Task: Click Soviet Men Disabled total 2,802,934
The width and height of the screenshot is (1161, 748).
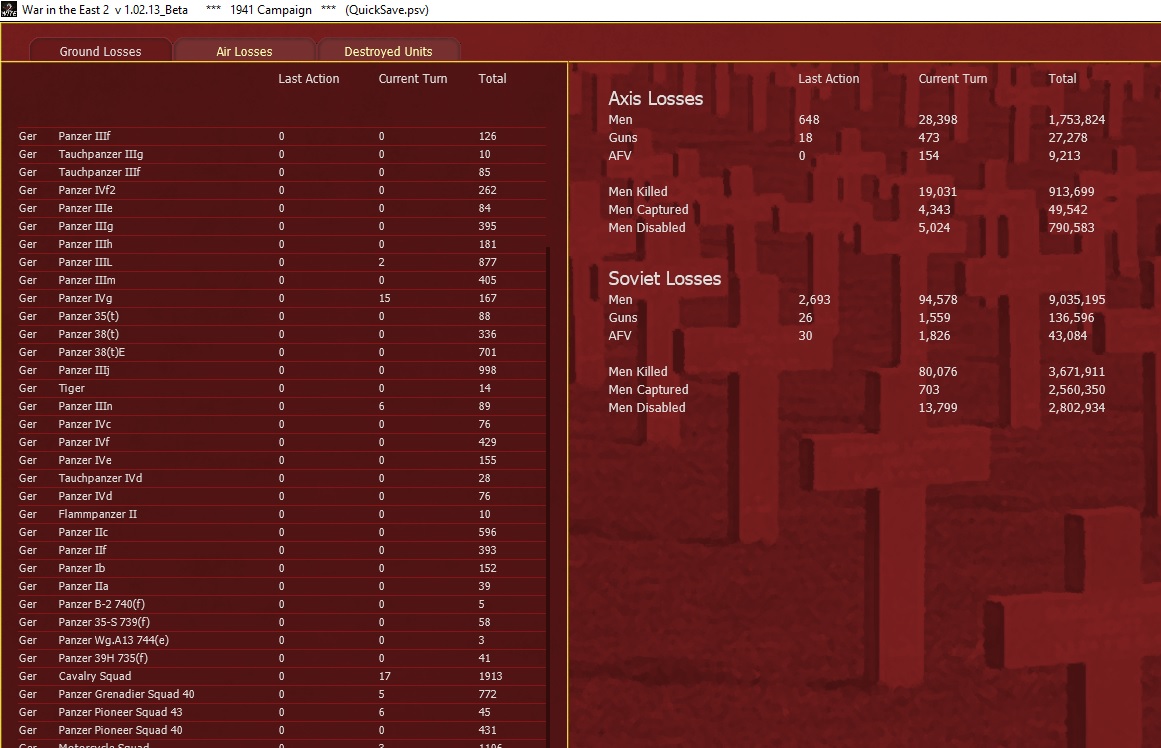Action: pyautogui.click(x=1077, y=407)
